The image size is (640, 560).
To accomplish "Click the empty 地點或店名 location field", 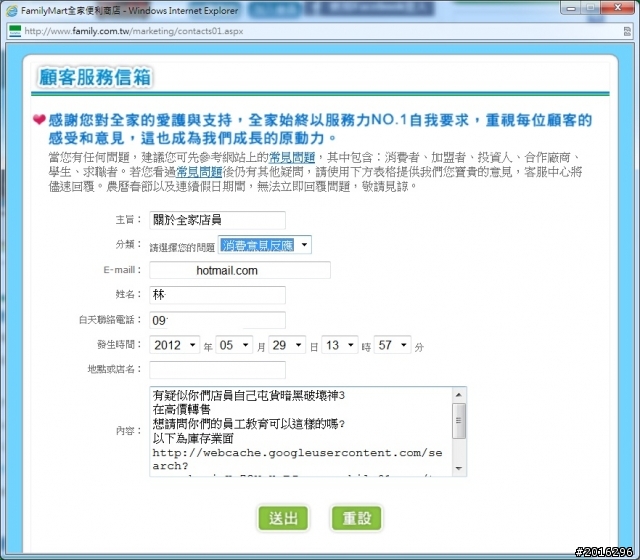I will tap(217, 370).
